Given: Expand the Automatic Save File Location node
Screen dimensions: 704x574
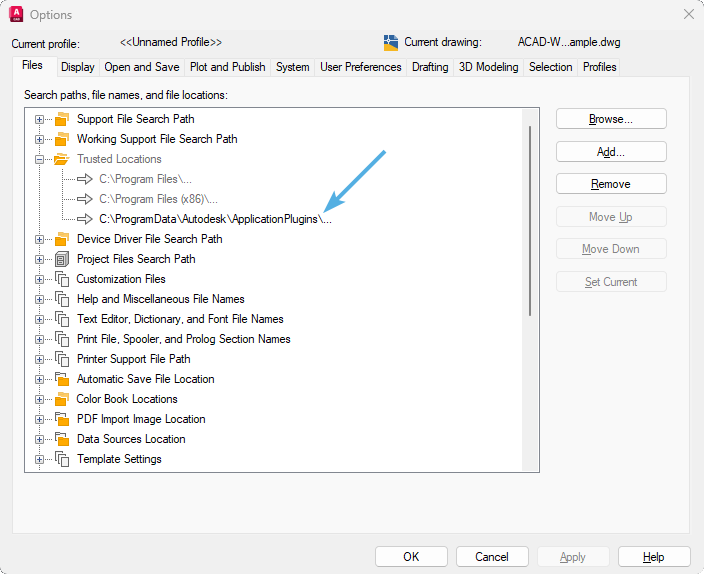Looking at the screenshot, I should [40, 380].
